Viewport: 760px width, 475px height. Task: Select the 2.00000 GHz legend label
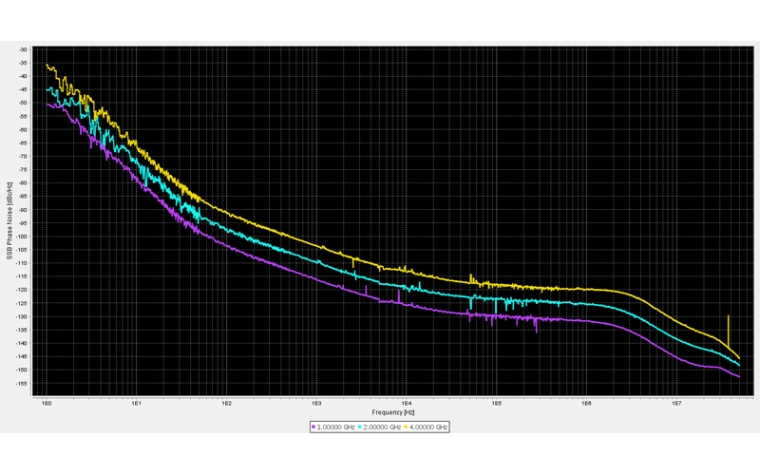[383, 427]
